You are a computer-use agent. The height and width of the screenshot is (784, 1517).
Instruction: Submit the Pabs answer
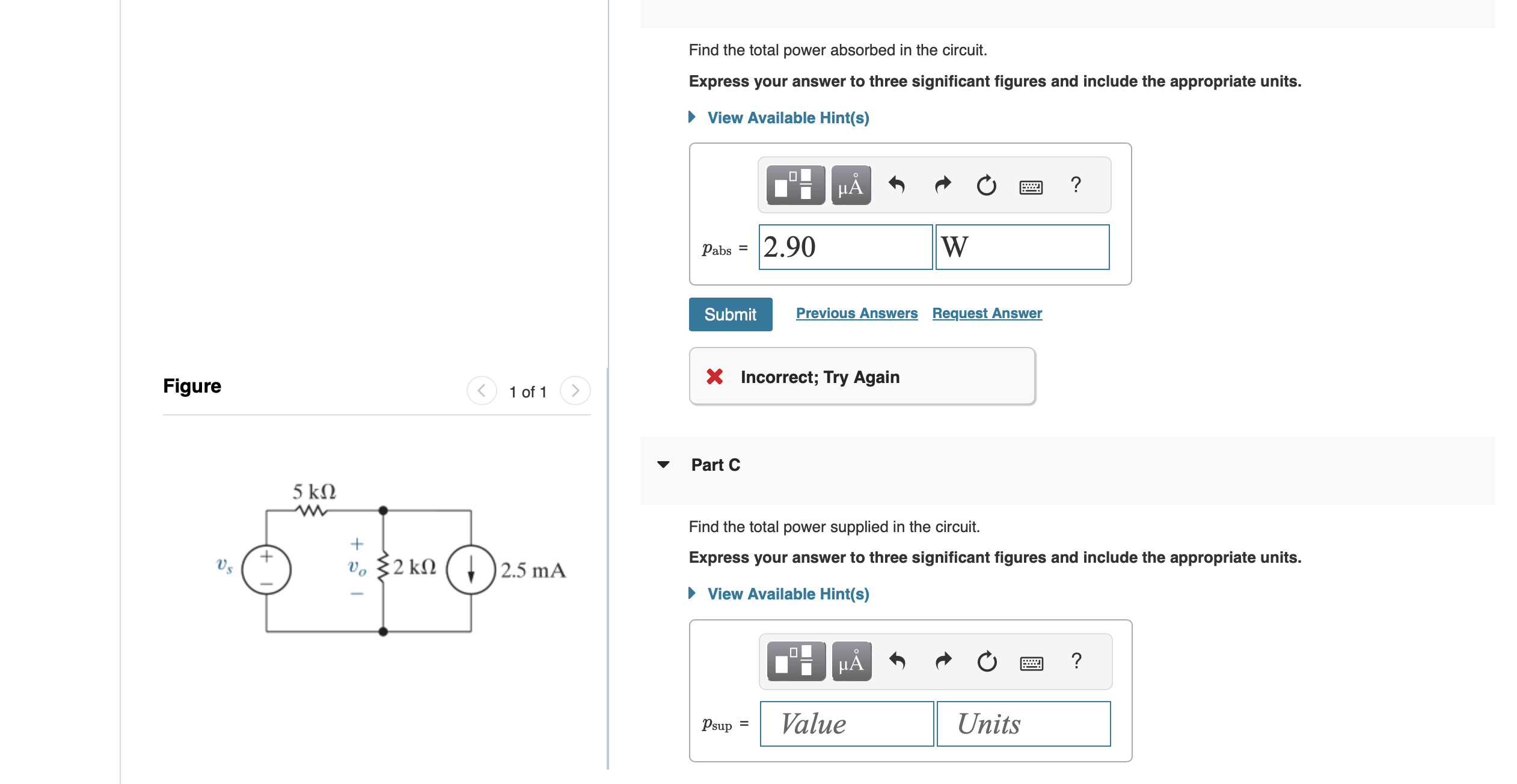730,314
